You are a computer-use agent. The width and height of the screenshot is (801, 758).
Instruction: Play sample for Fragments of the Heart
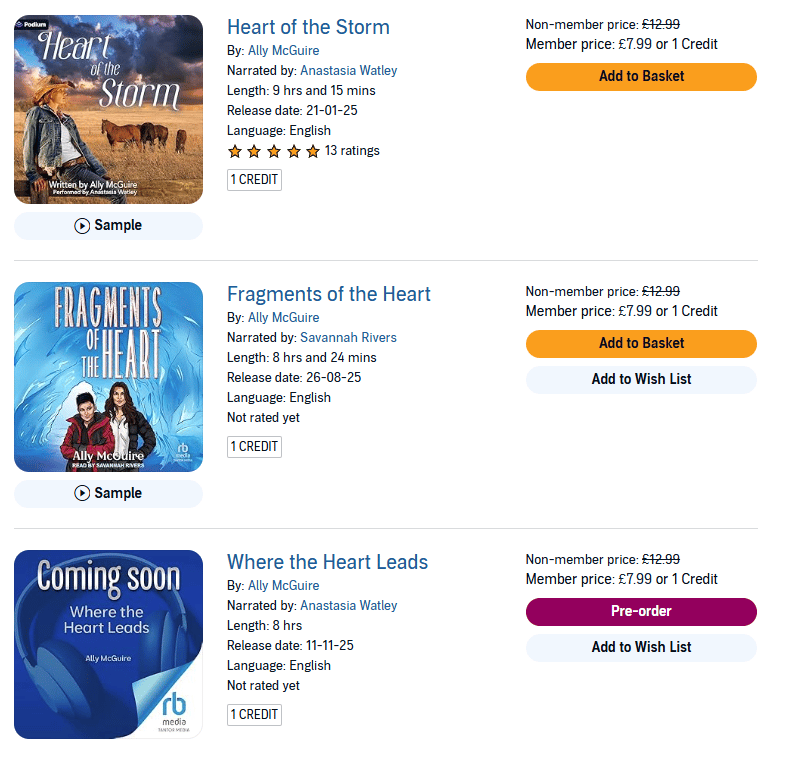point(108,493)
